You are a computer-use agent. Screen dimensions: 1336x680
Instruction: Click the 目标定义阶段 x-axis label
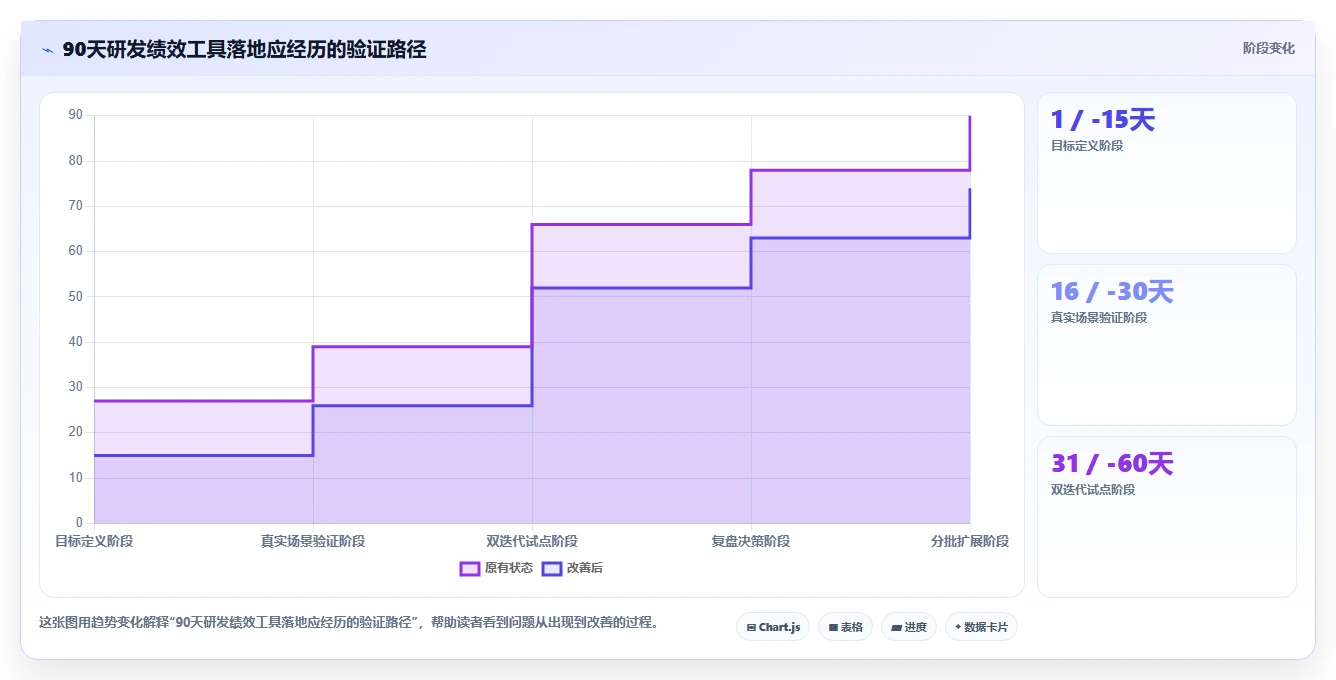94,541
